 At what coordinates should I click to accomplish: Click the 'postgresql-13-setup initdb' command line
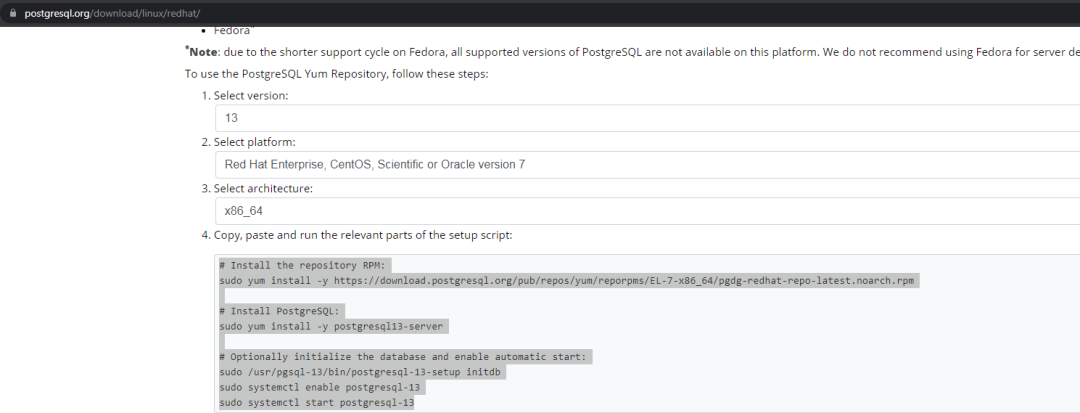tap(362, 372)
